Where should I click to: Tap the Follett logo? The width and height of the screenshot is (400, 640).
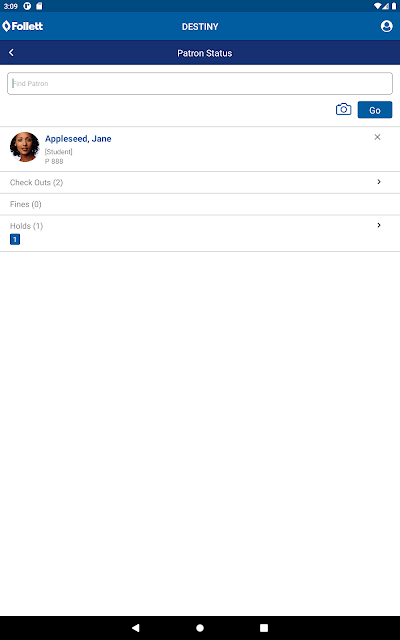tap(22, 26)
